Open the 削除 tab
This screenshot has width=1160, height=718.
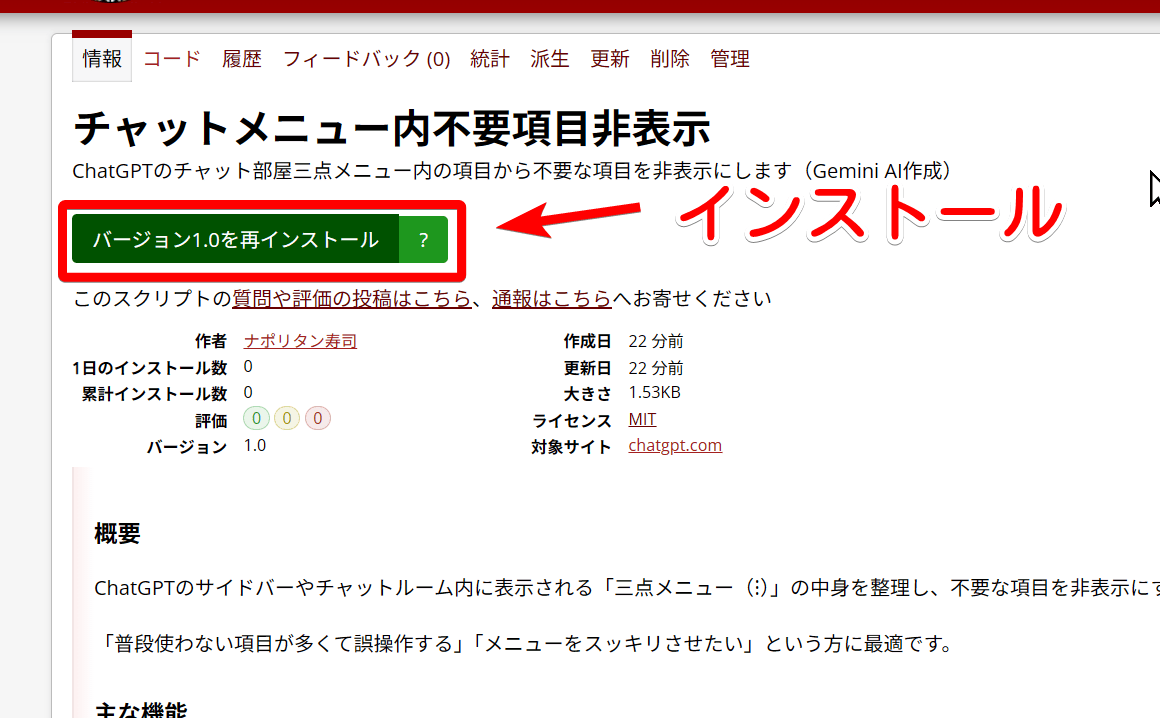tap(670, 59)
